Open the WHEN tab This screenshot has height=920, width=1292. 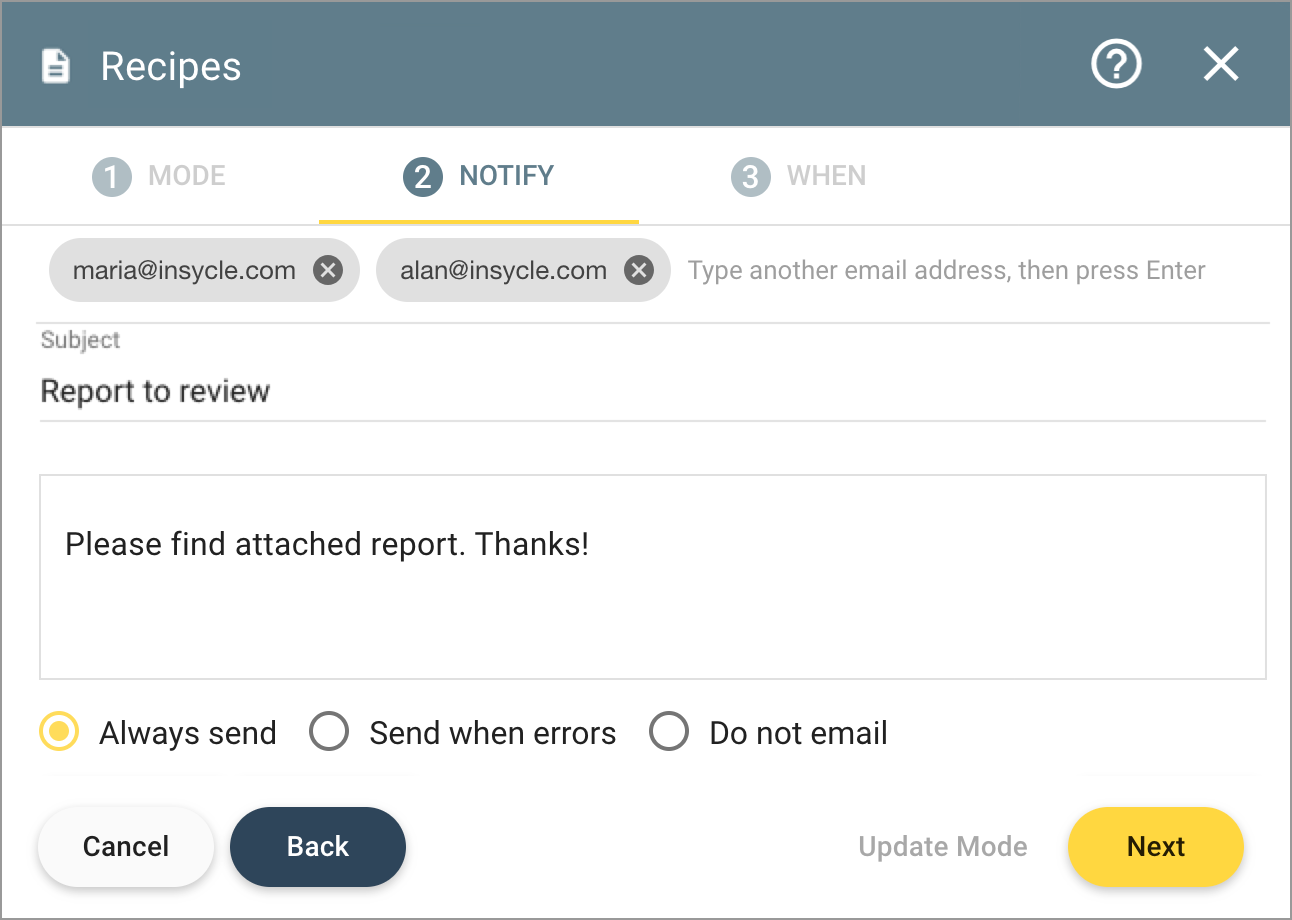point(827,176)
